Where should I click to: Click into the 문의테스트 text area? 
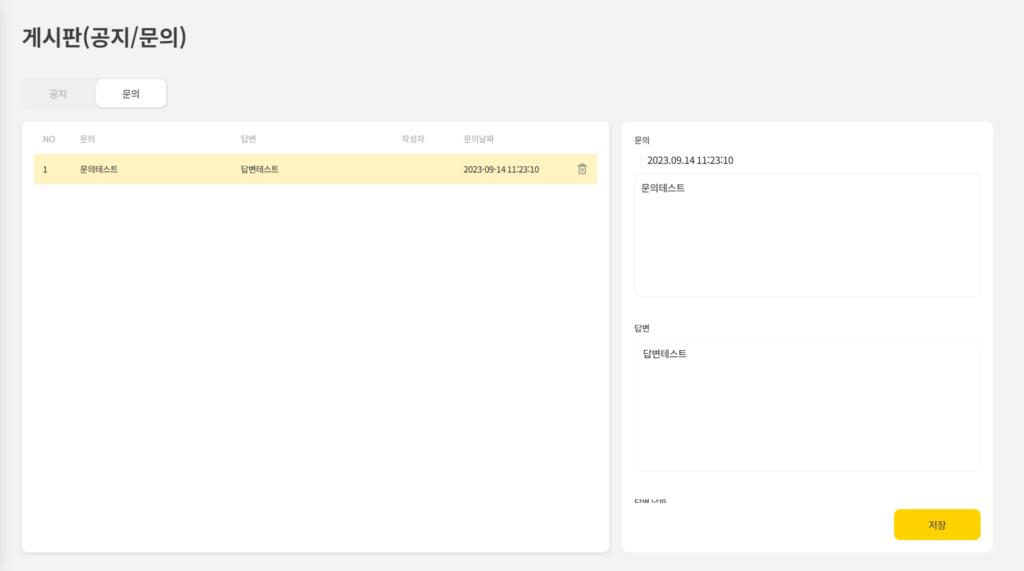tap(806, 235)
